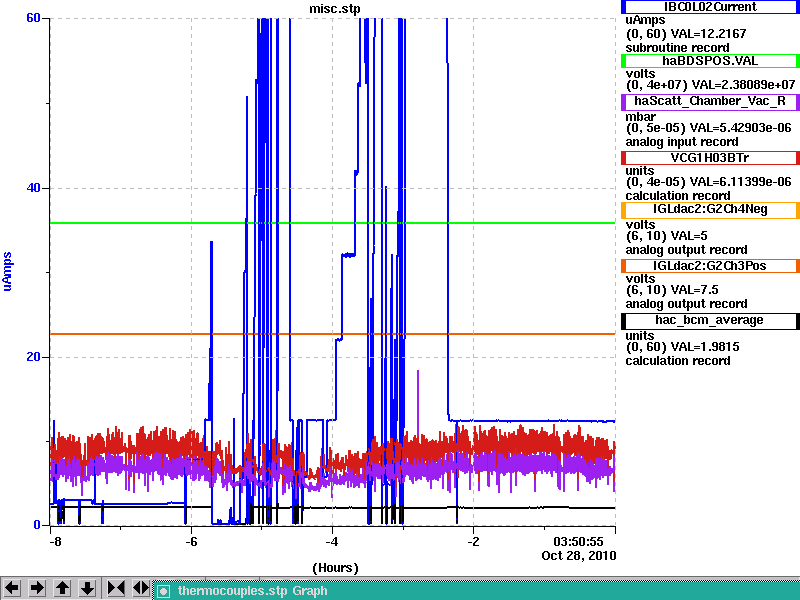Pan the graph right with the right arrow
The image size is (800, 600).
37,588
